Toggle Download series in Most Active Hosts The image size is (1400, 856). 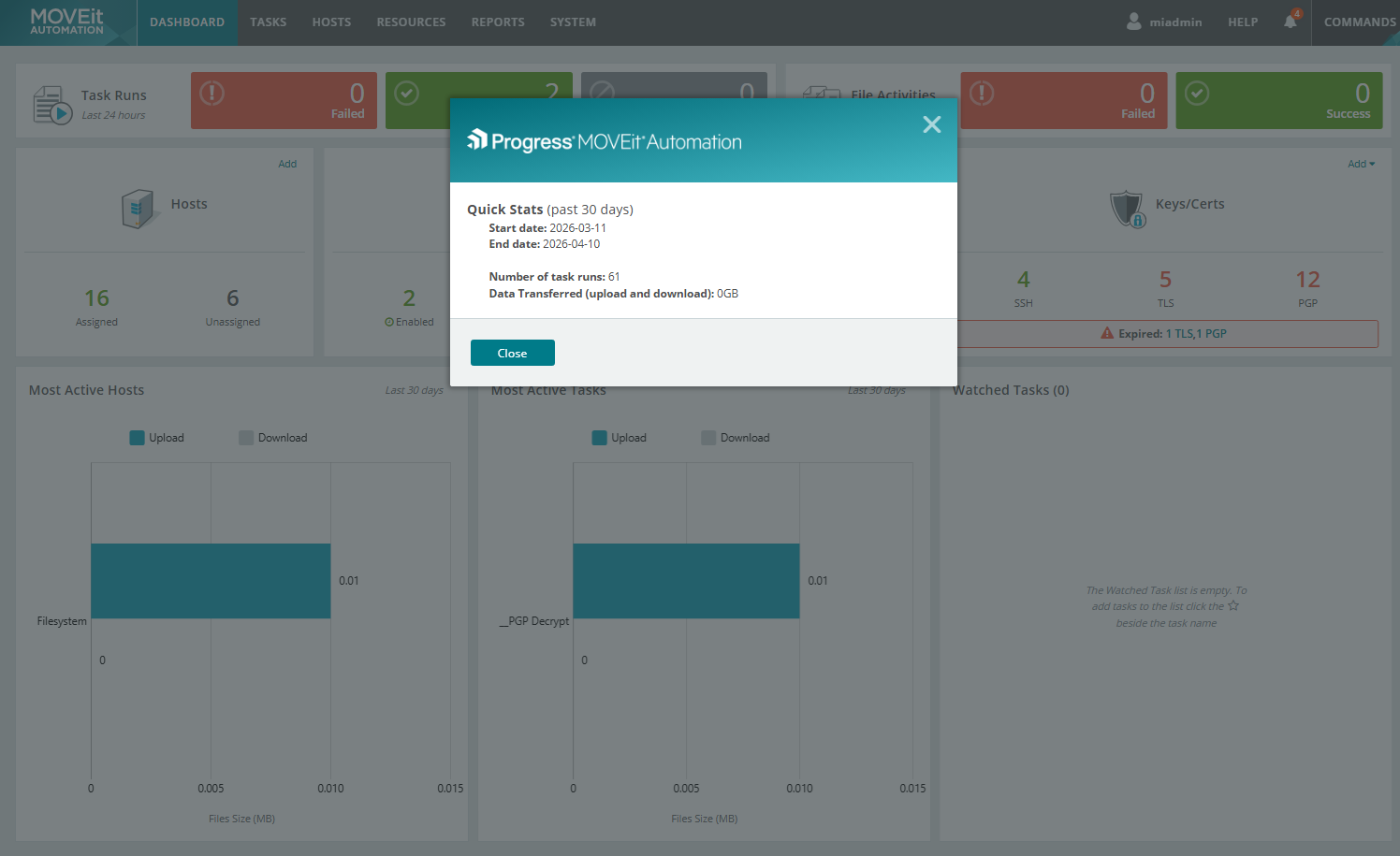273,438
